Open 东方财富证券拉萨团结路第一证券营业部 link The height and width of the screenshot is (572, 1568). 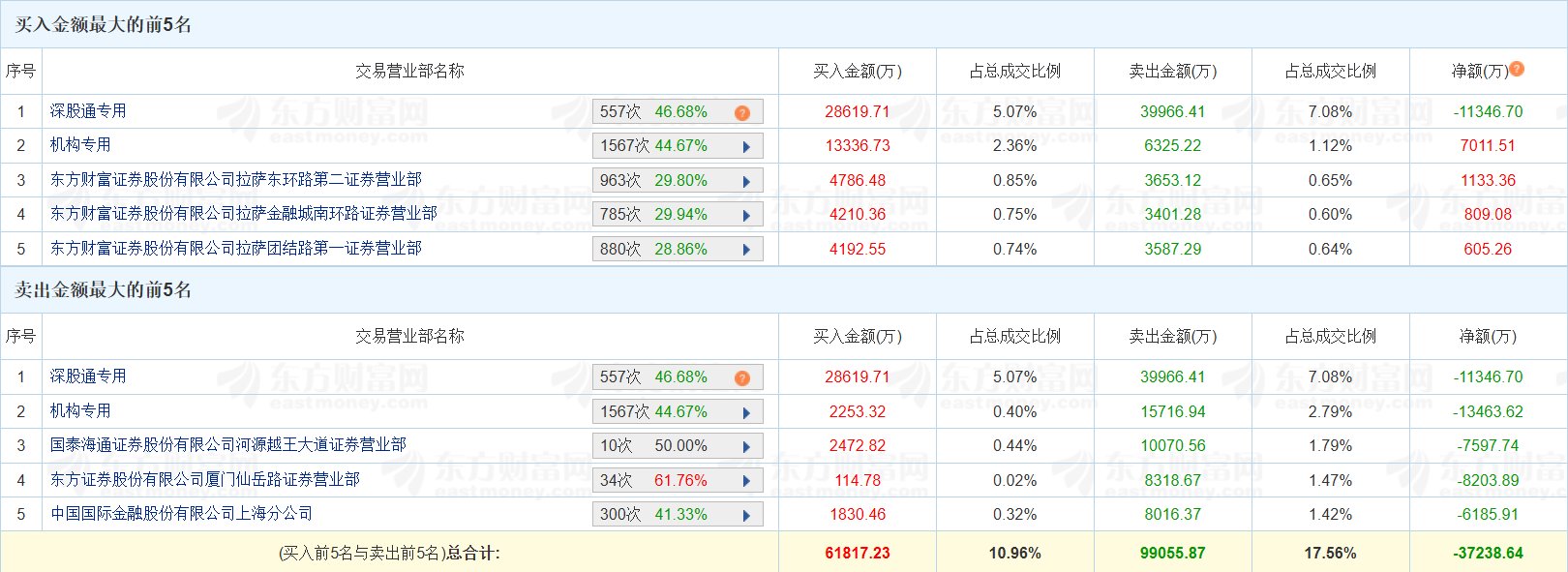coord(236,249)
